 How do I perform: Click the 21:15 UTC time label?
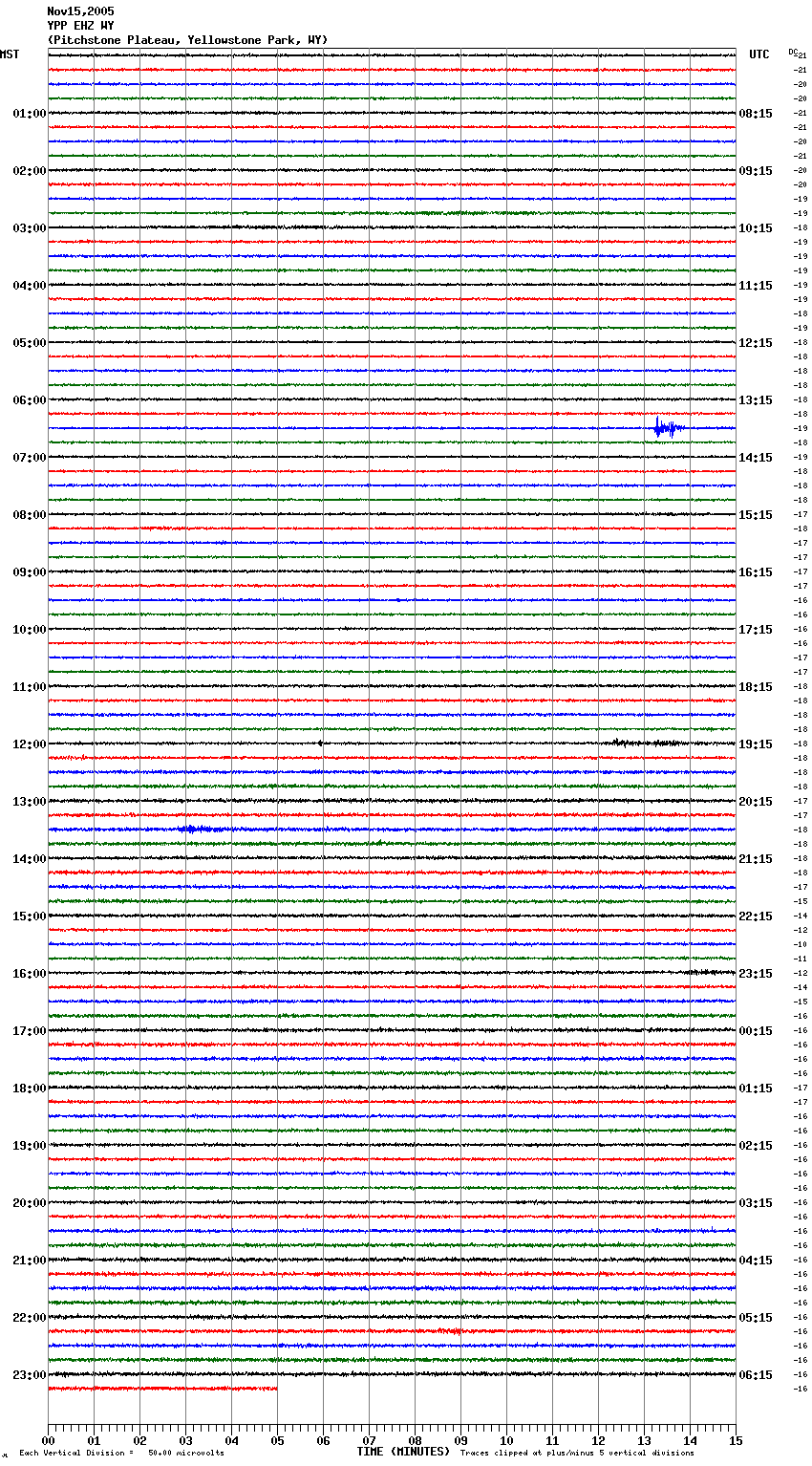pyautogui.click(x=756, y=859)
